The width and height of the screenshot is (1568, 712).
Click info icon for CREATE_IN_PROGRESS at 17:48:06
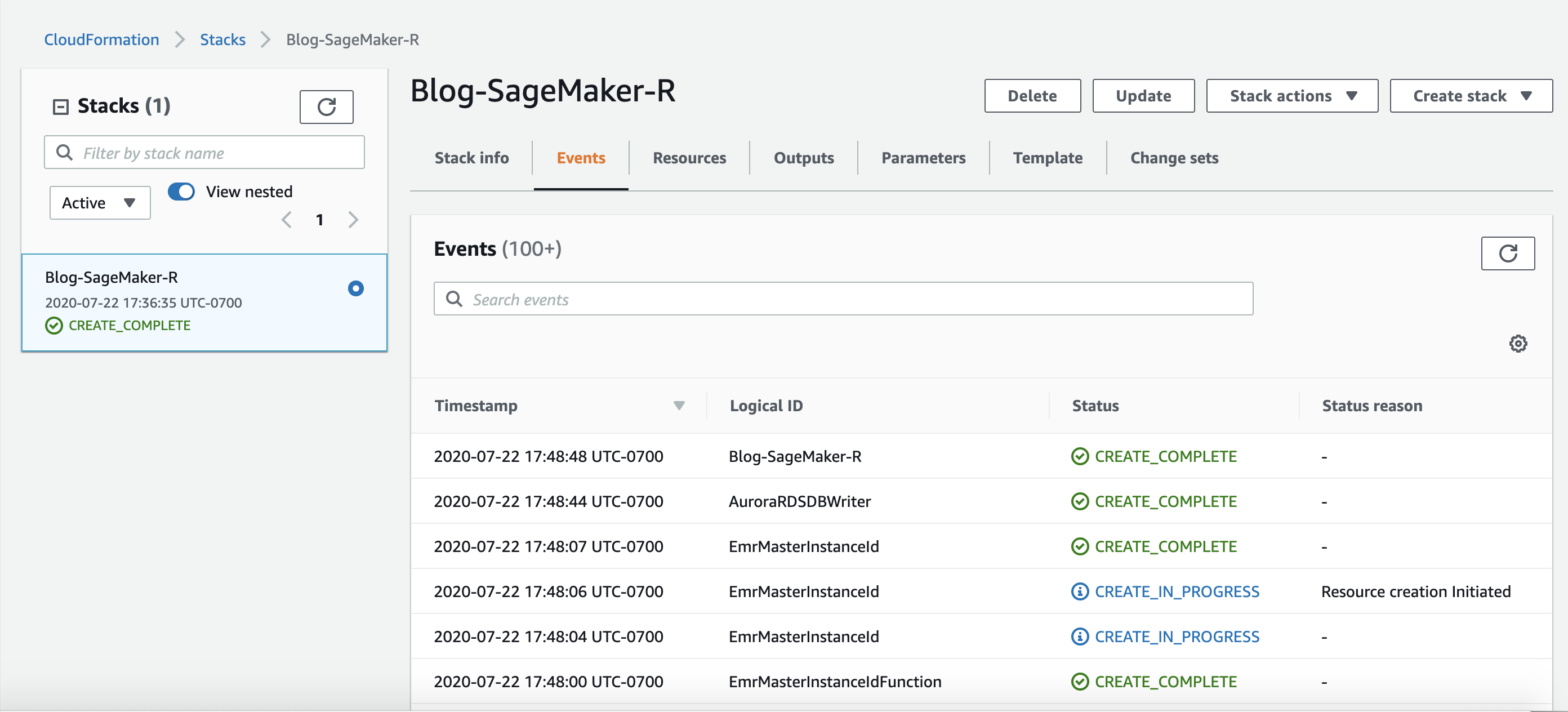[x=1080, y=591]
